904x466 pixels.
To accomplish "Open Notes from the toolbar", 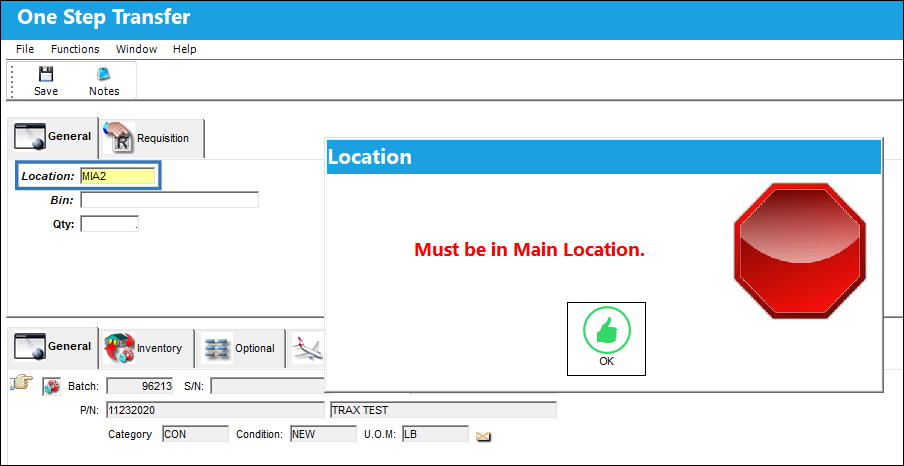I will pyautogui.click(x=104, y=81).
